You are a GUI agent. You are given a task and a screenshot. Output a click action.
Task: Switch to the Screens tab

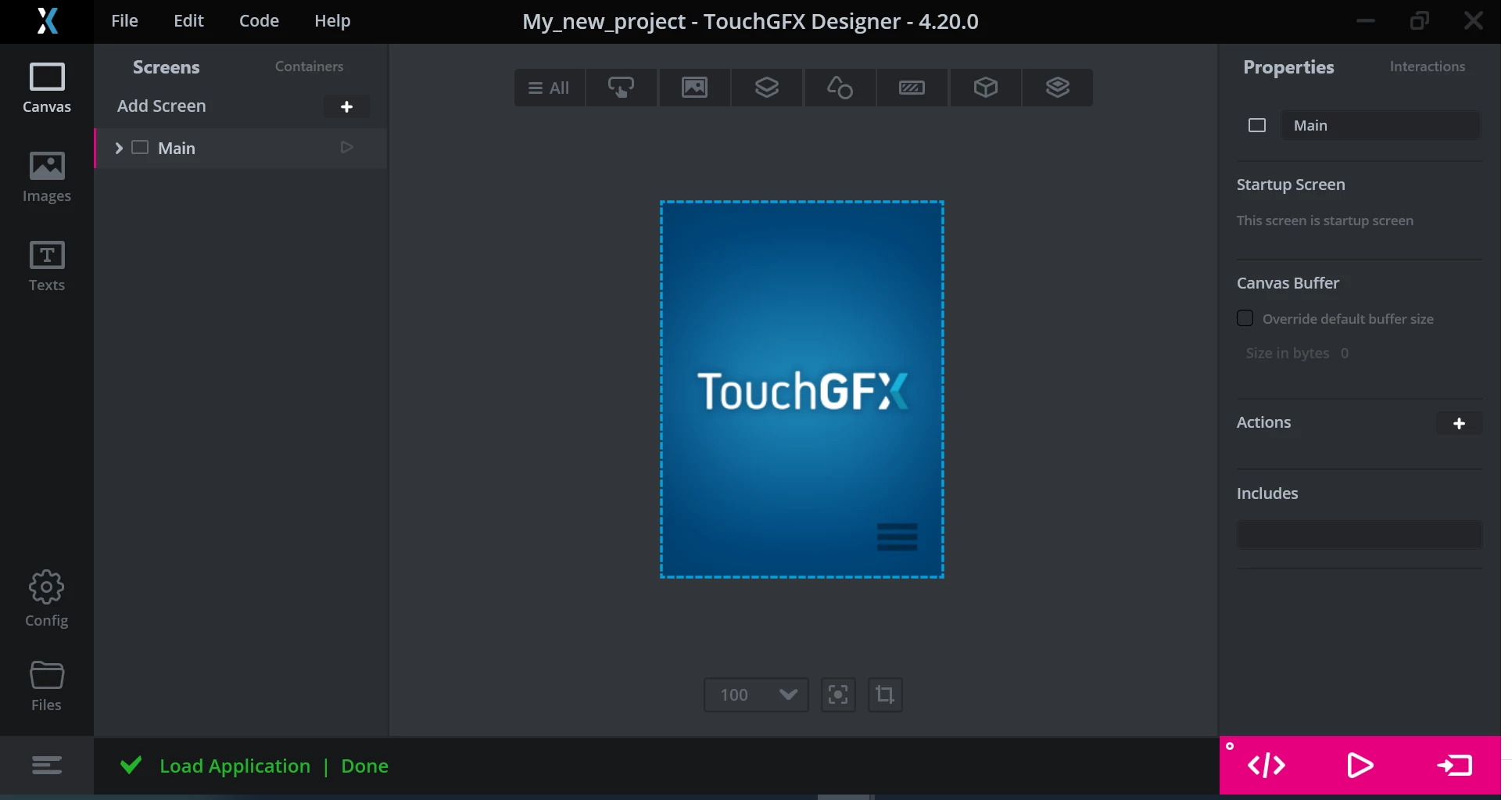166,67
